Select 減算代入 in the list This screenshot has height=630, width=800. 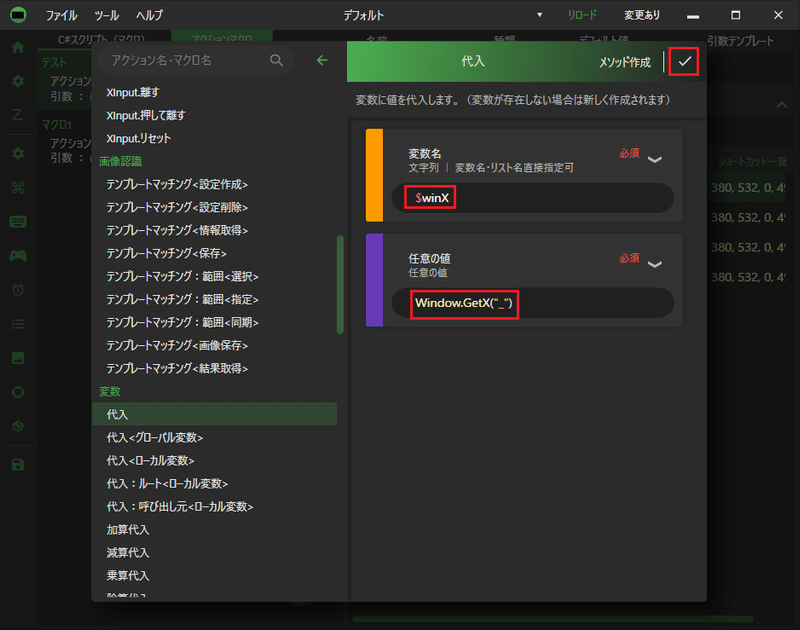click(x=214, y=552)
